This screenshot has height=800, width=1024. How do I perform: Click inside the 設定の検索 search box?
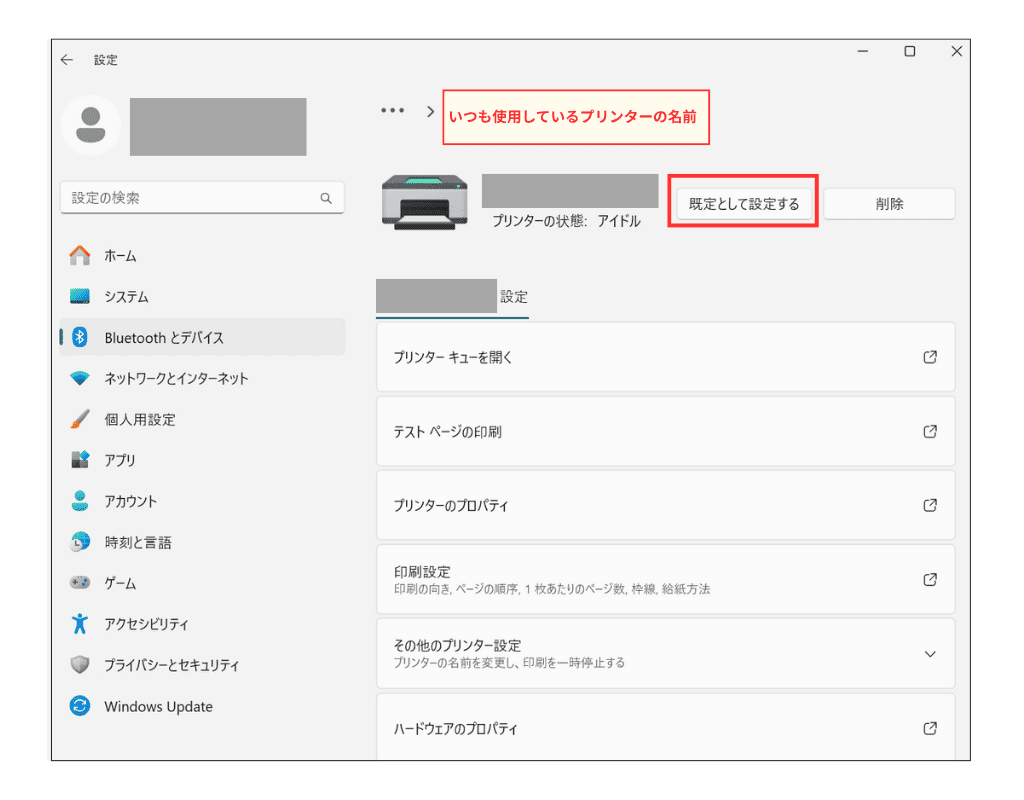200,198
